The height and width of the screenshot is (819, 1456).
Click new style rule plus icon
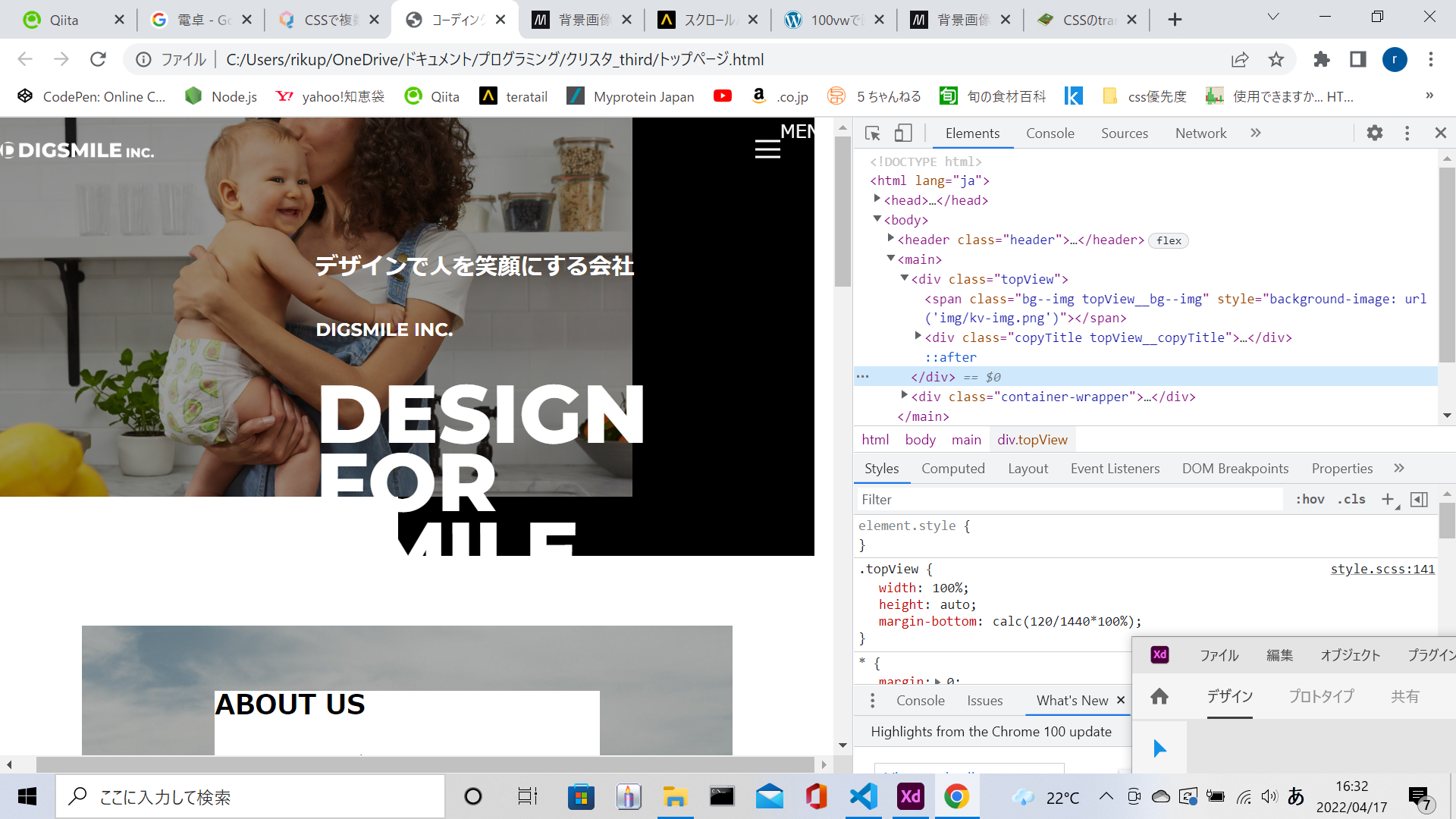[x=1388, y=499]
